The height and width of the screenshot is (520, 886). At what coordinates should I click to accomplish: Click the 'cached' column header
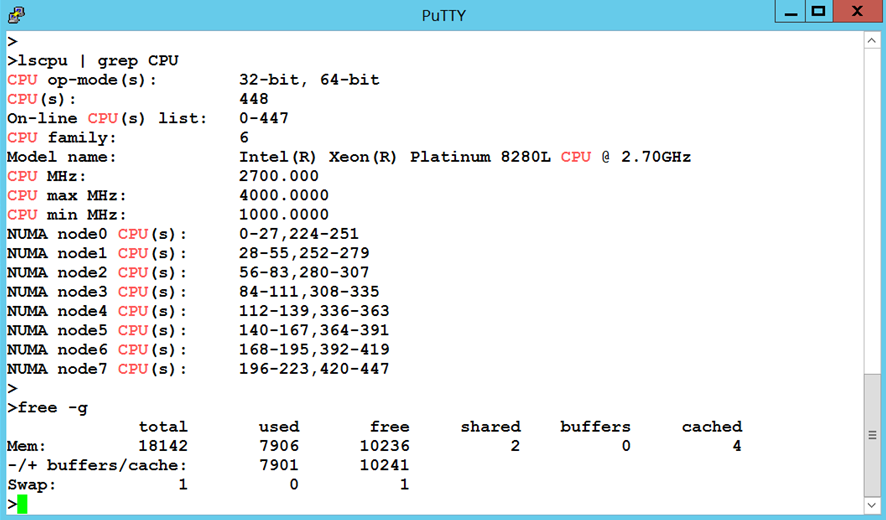(x=711, y=427)
